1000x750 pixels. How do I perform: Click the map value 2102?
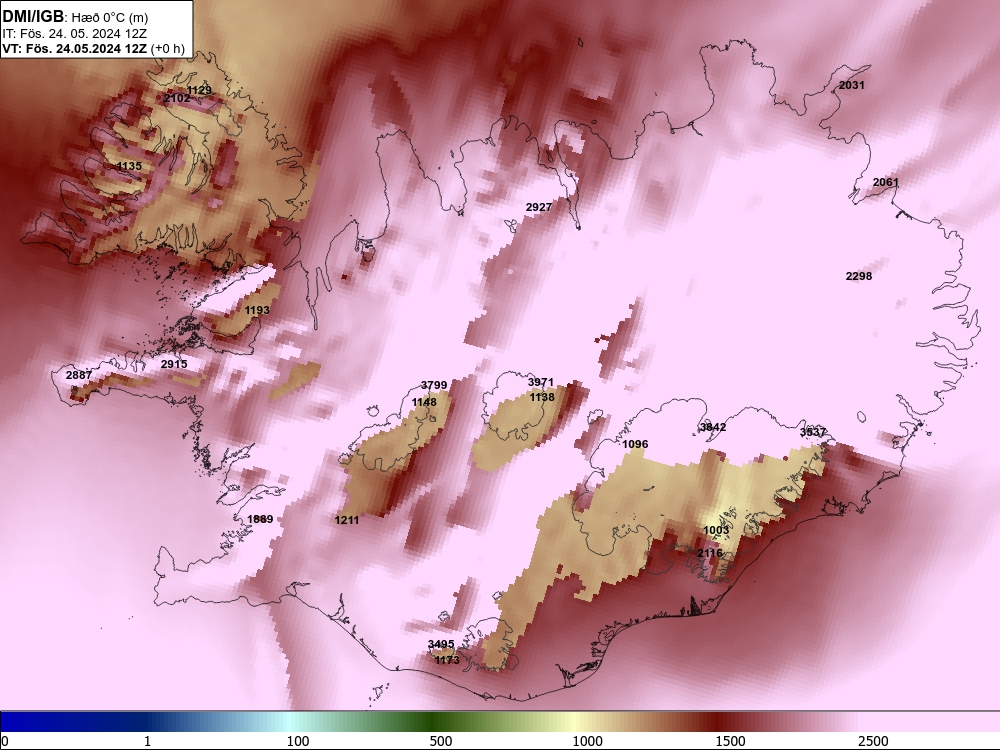pos(177,98)
